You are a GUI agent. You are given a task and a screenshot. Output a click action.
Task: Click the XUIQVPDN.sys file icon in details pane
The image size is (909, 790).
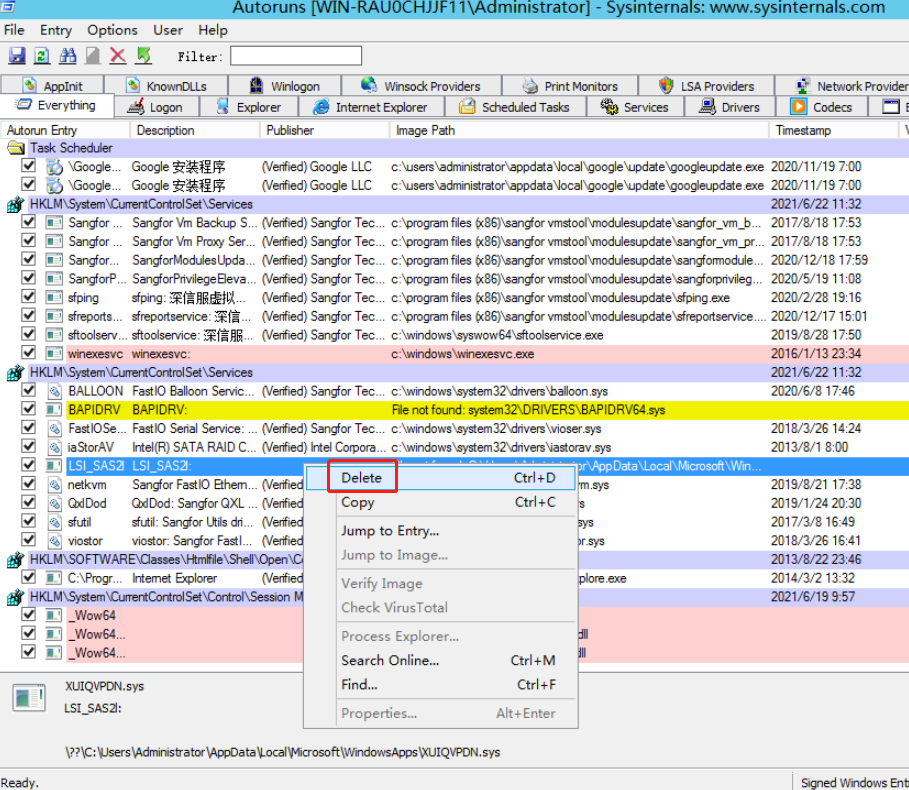click(29, 698)
